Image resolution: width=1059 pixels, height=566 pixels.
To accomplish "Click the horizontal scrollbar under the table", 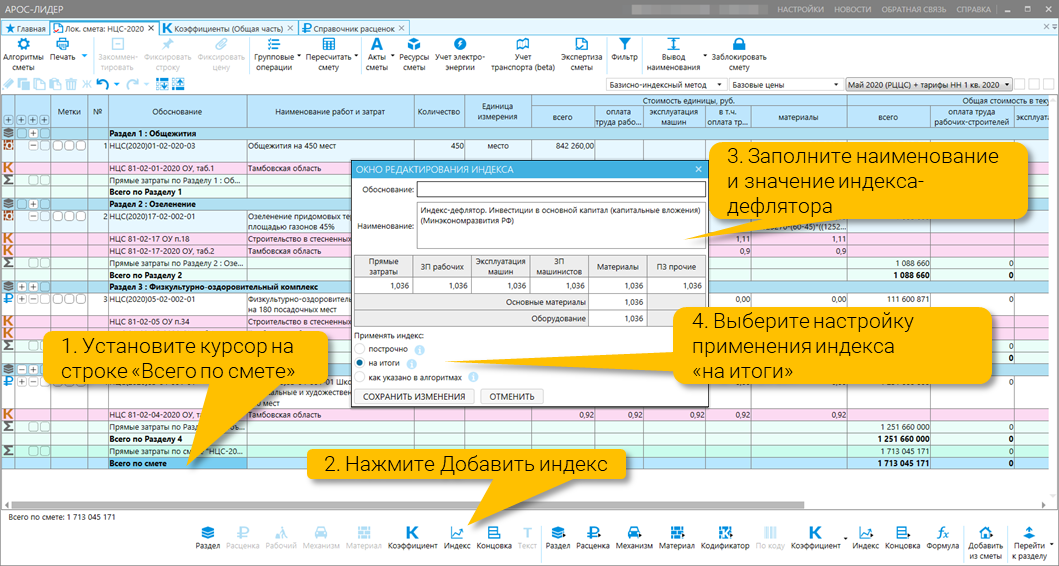I will (x=408, y=505).
